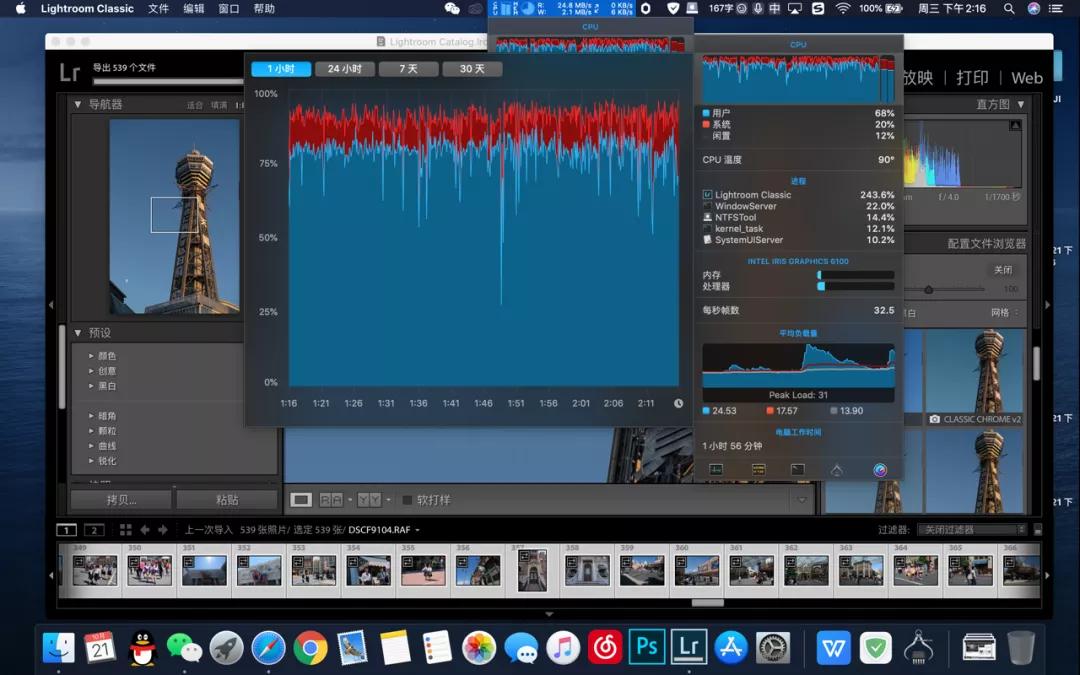1080x675 pixels.
Task: Click the 粘贴 button
Action: pyautogui.click(x=227, y=500)
